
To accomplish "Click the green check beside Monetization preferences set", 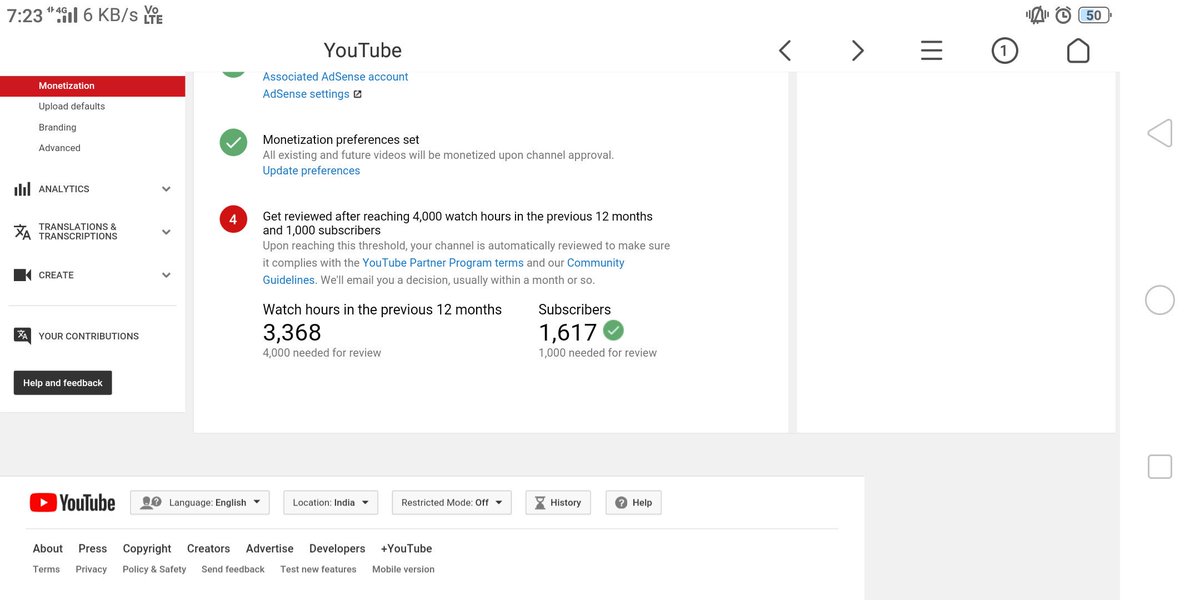I will coord(233,142).
